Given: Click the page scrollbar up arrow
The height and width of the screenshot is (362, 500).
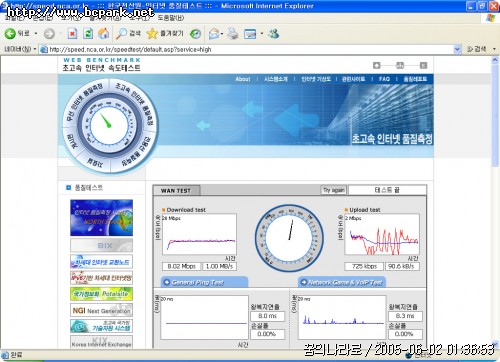Looking at the screenshot, I should pyautogui.click(x=495, y=60).
